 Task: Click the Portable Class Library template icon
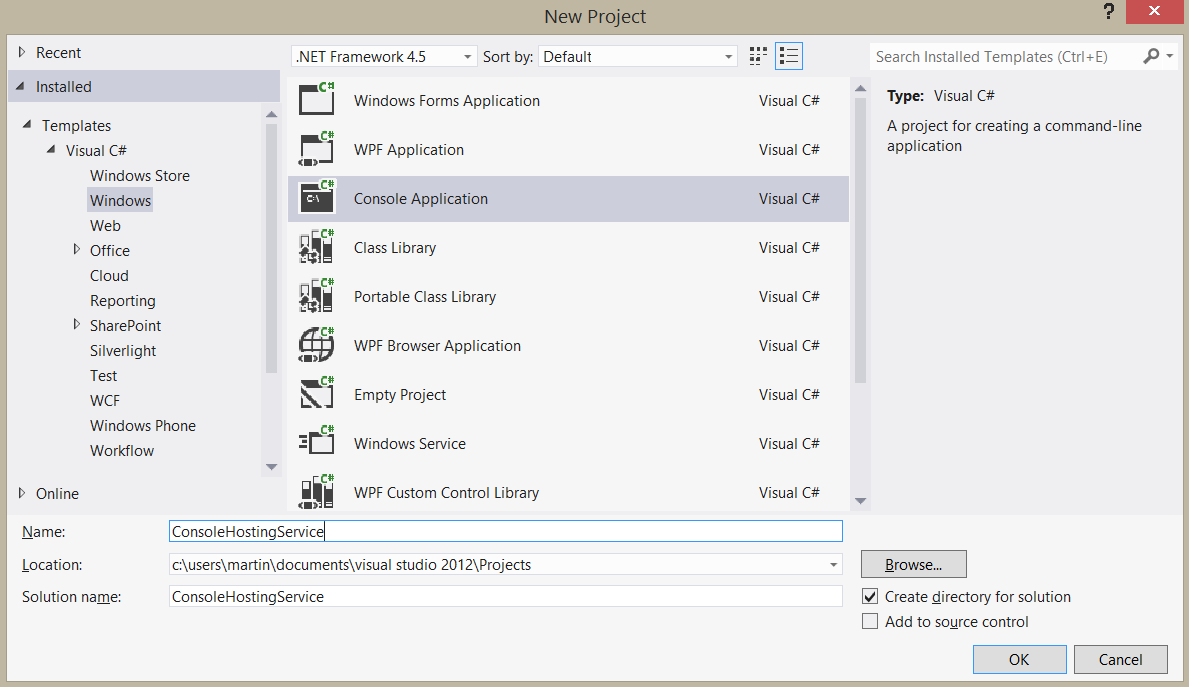click(x=316, y=296)
